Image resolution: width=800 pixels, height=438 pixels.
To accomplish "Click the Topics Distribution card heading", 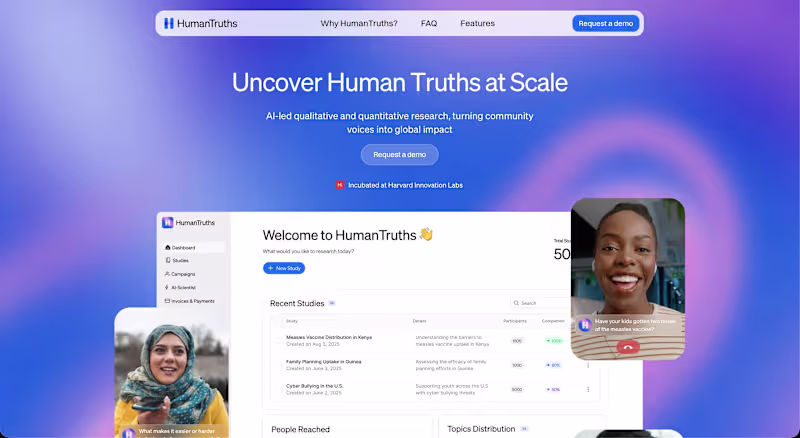I will 481,429.
